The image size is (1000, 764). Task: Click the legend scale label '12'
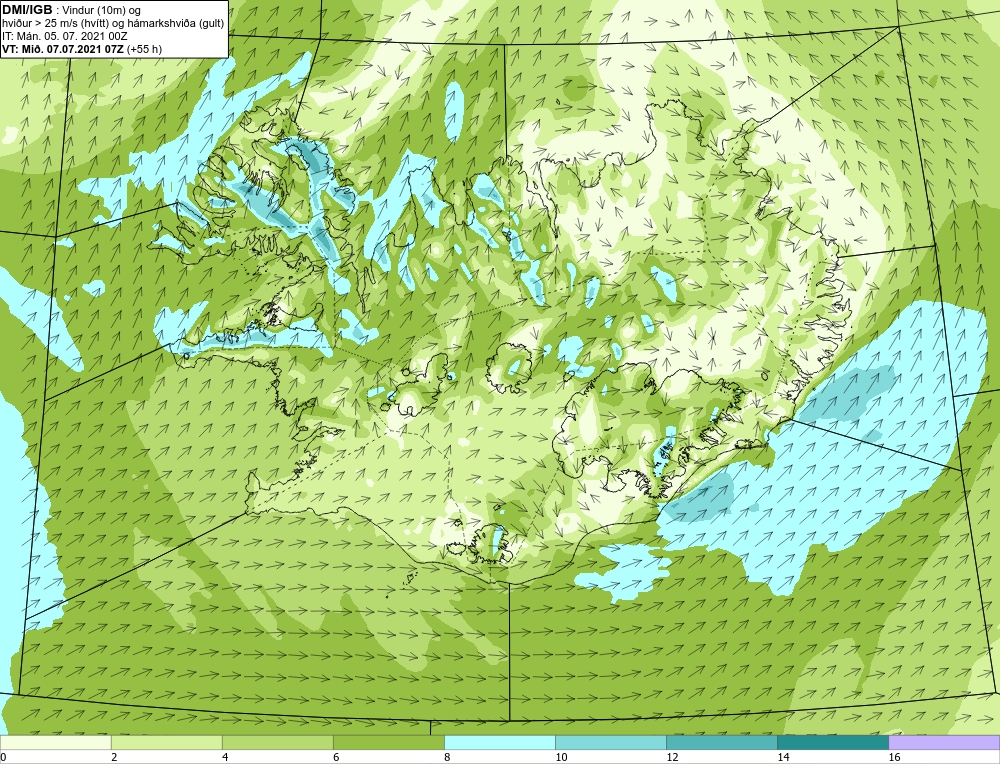point(672,757)
